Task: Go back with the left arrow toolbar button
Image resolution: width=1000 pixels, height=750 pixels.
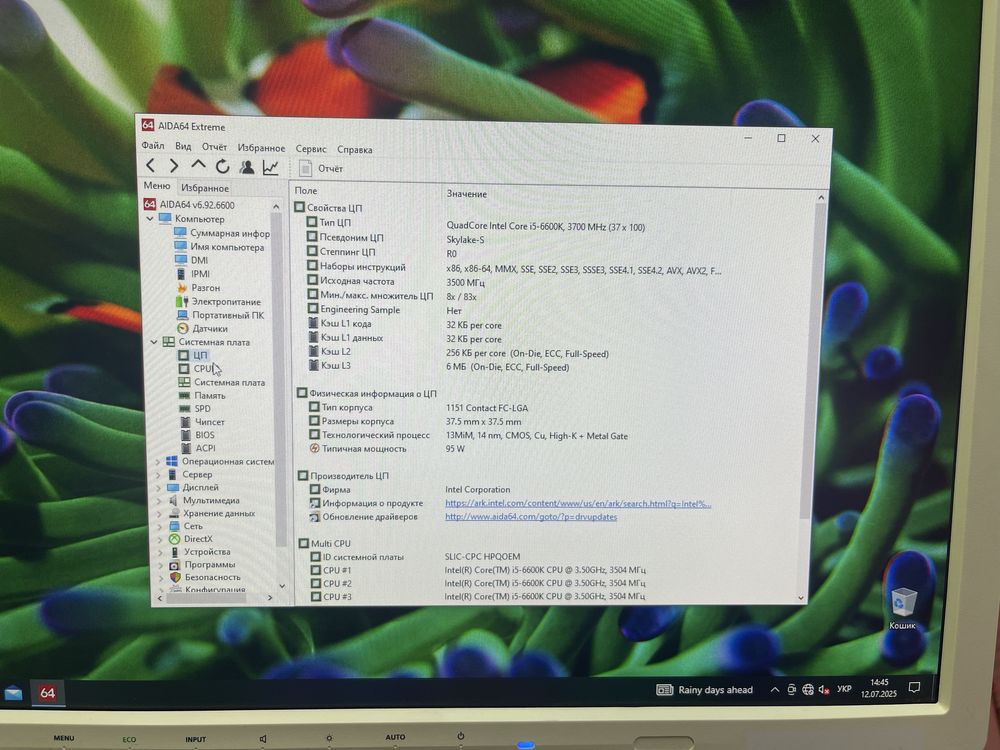Action: [151, 166]
